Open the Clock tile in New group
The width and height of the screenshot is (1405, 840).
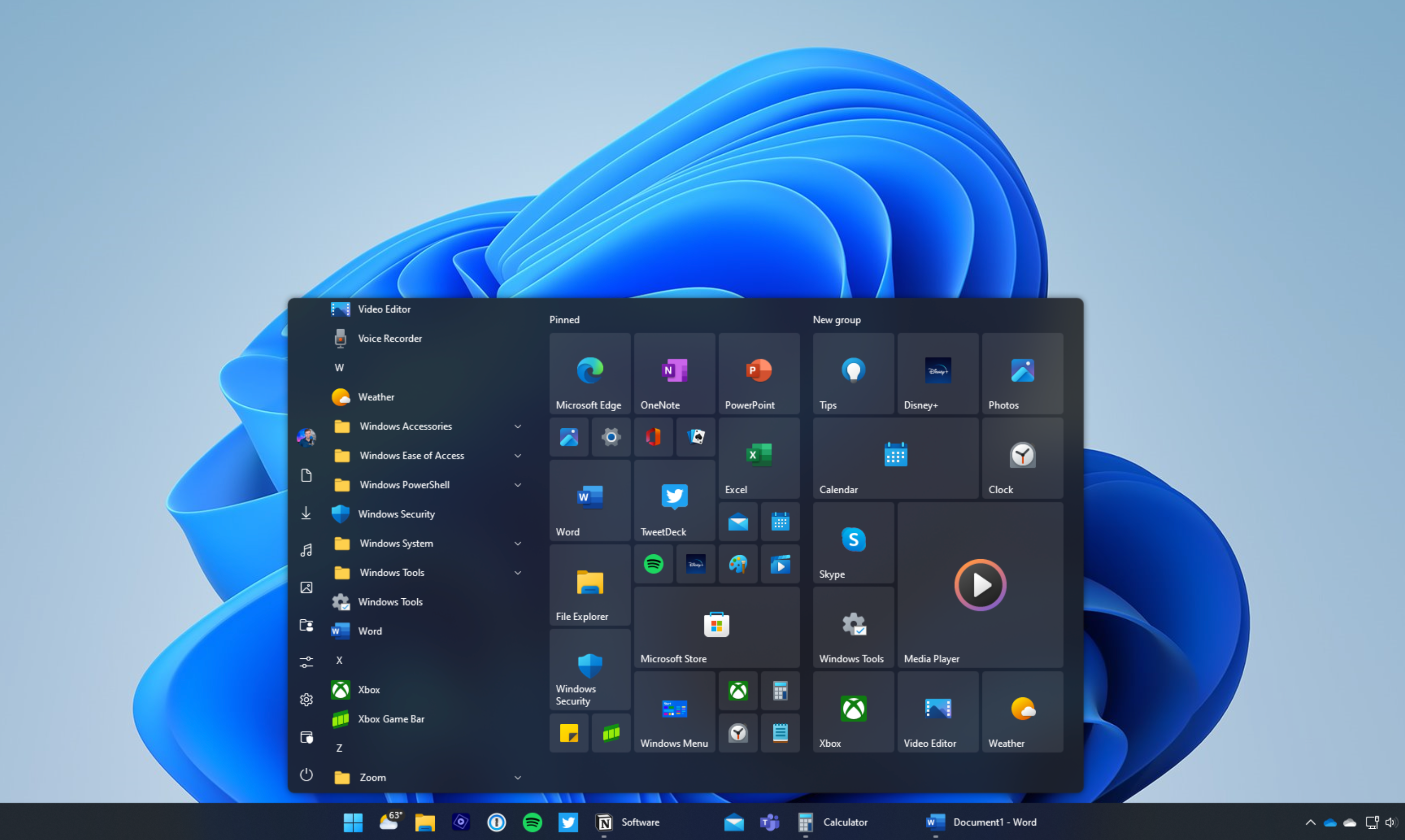click(1022, 458)
